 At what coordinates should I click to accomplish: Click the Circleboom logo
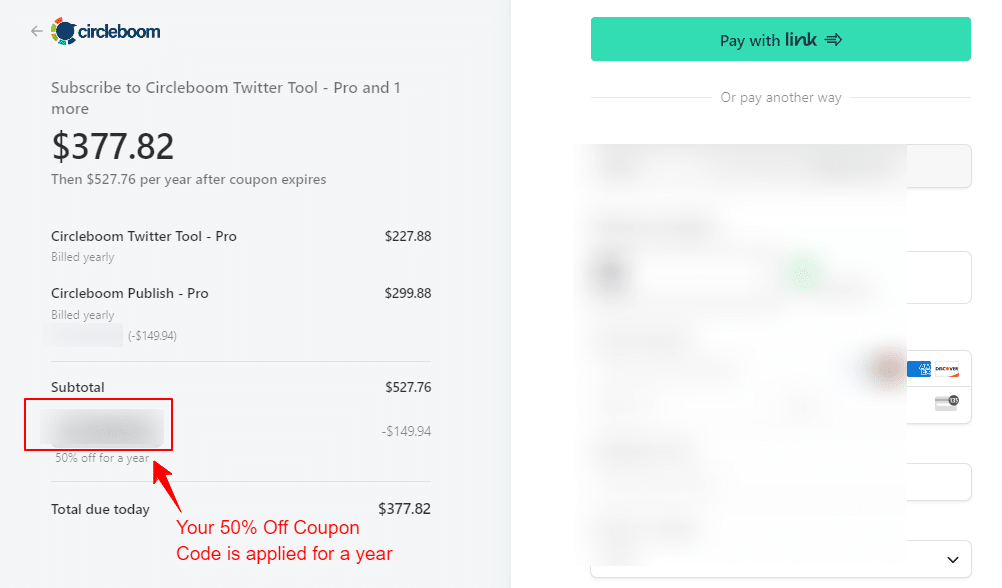click(x=106, y=31)
